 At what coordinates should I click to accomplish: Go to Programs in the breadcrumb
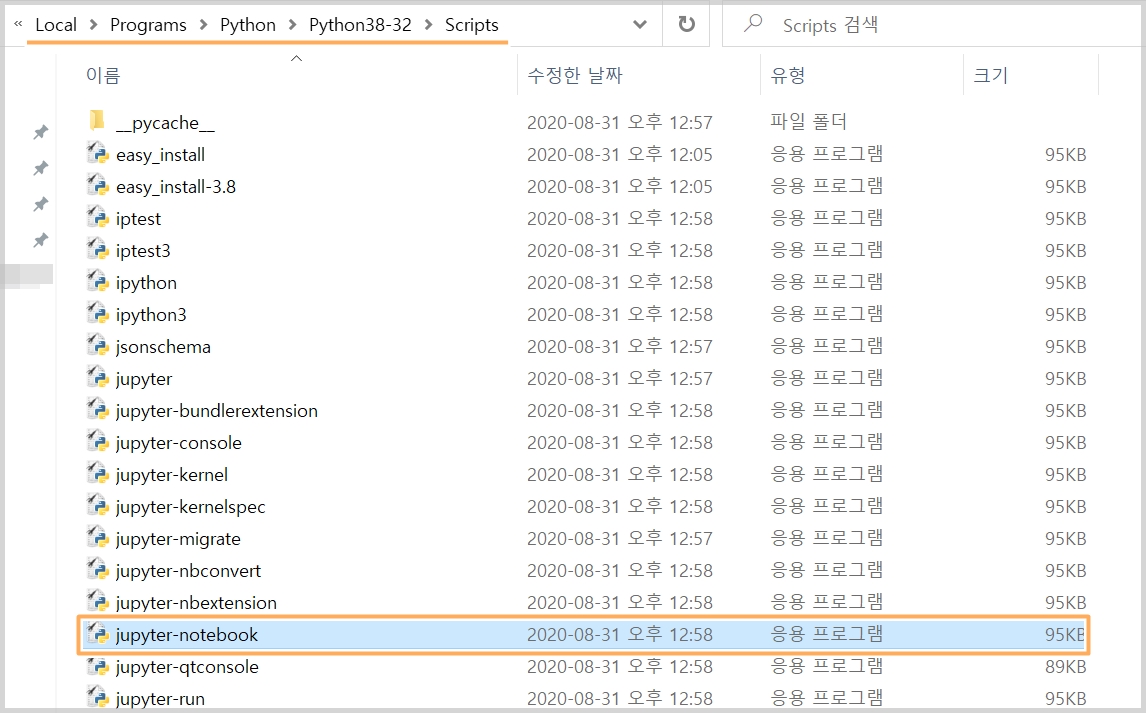pyautogui.click(x=148, y=25)
